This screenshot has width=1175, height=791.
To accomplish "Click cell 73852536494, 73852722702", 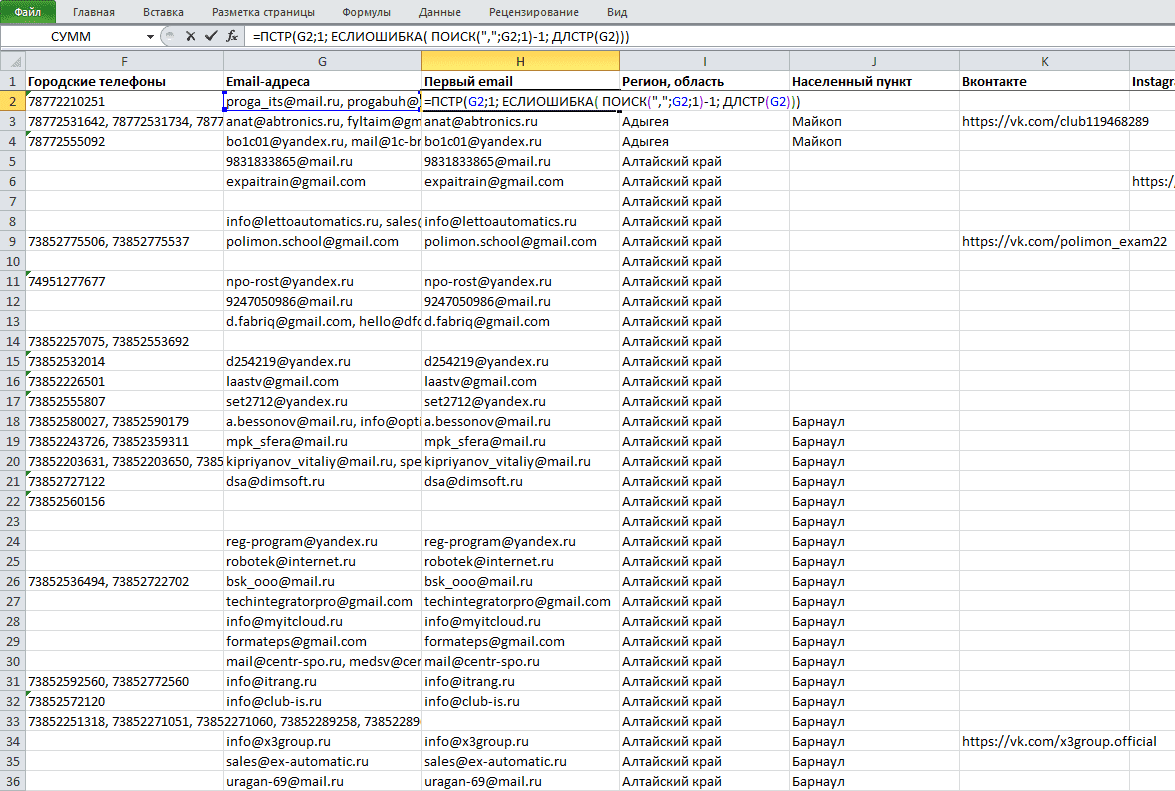I will pos(124,581).
